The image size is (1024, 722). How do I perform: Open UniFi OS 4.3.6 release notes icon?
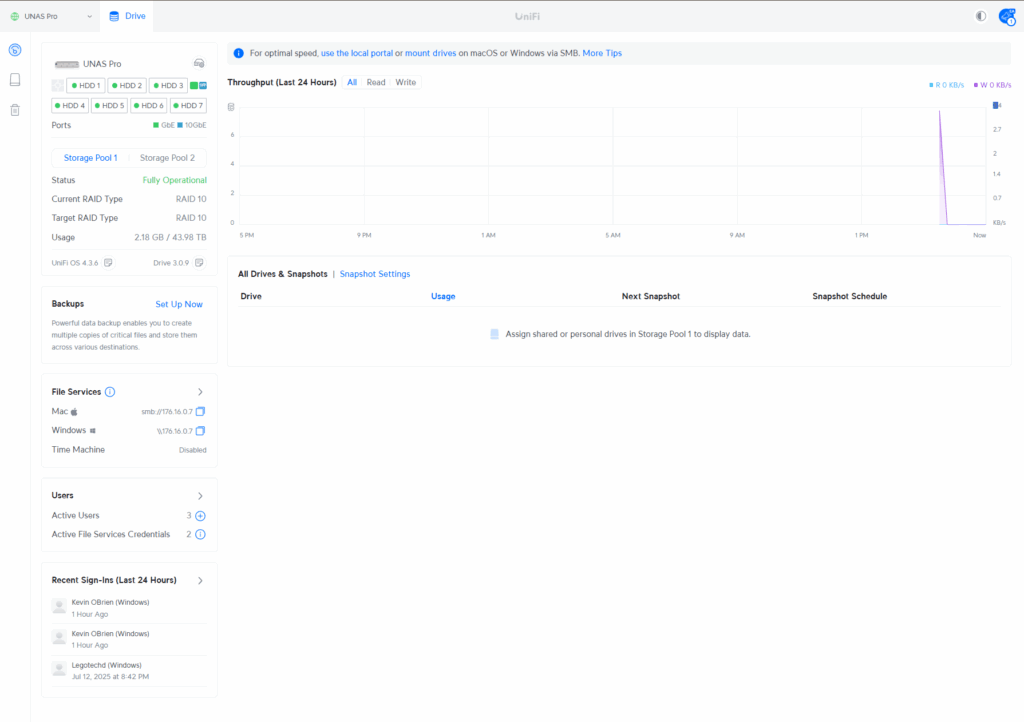point(108,263)
